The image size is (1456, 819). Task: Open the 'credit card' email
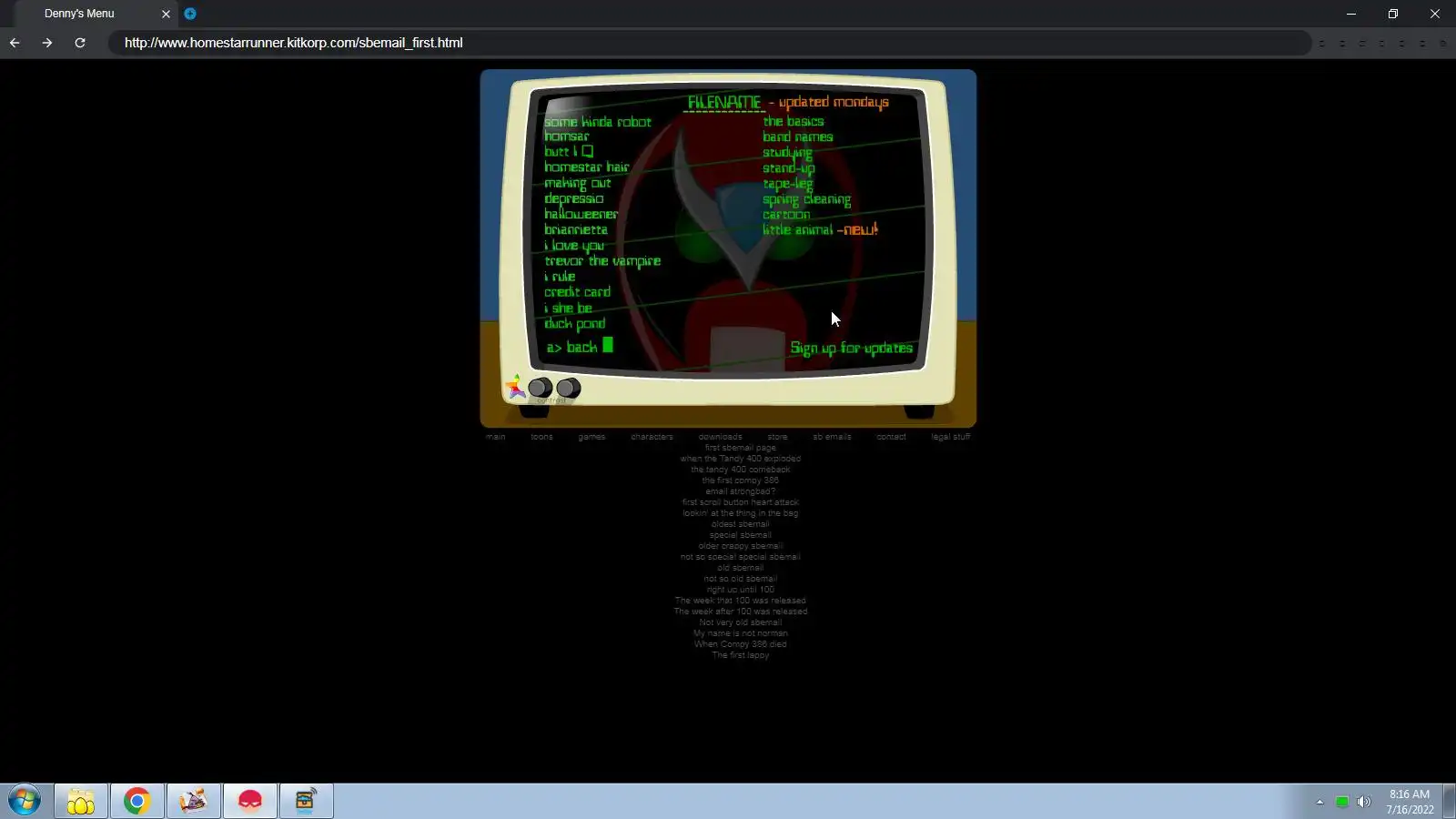point(578,292)
